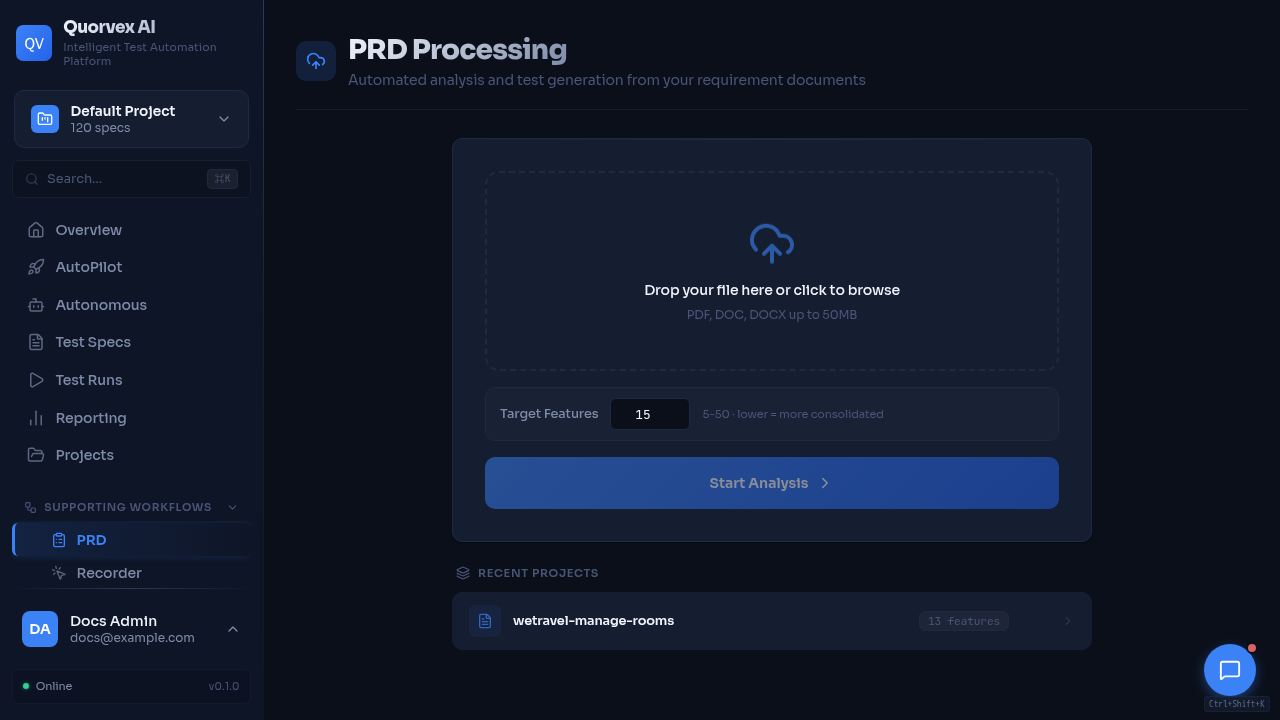Click the Reporting bar chart icon
The height and width of the screenshot is (720, 1280).
[36, 418]
